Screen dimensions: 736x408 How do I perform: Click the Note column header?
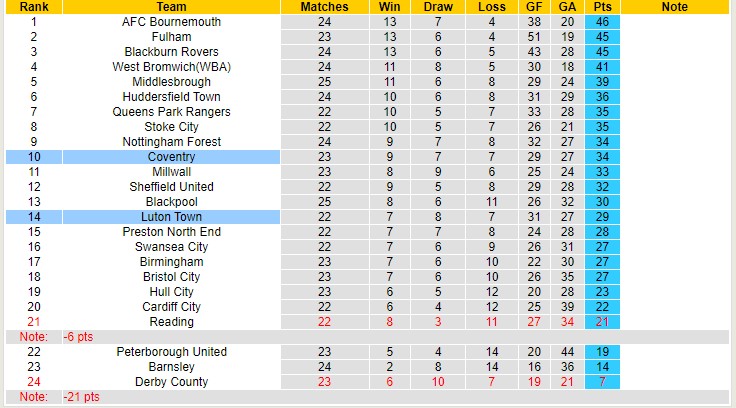coord(675,7)
